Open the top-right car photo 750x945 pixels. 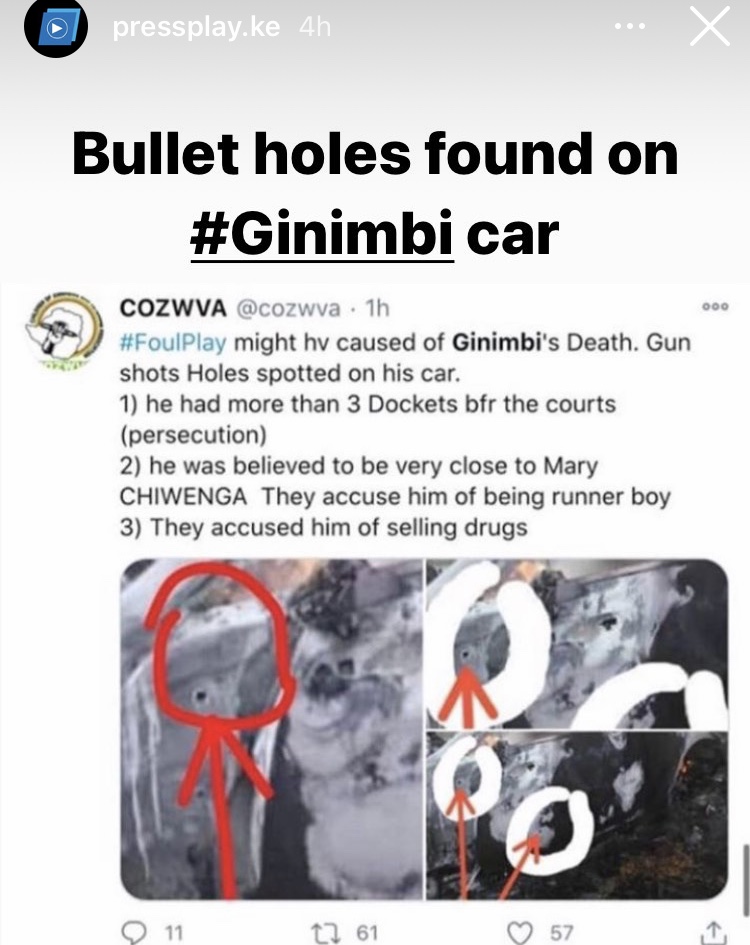[x=577, y=643]
